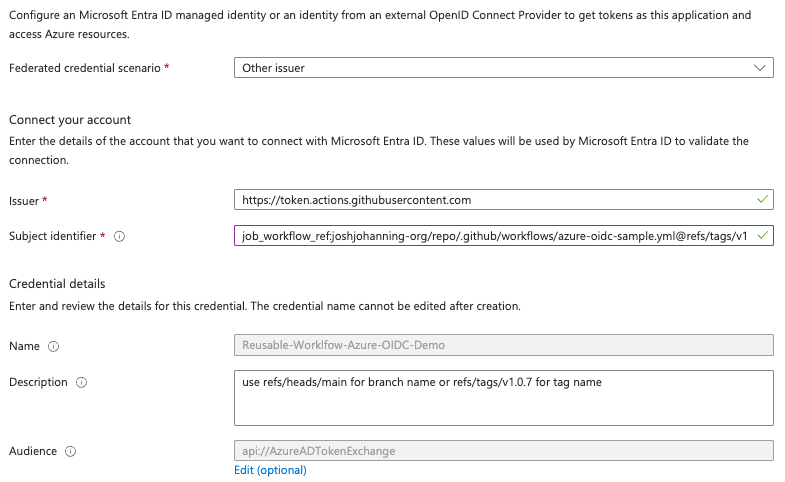785x482 pixels.
Task: Click the Subject identifier label text
Action: pos(52,236)
